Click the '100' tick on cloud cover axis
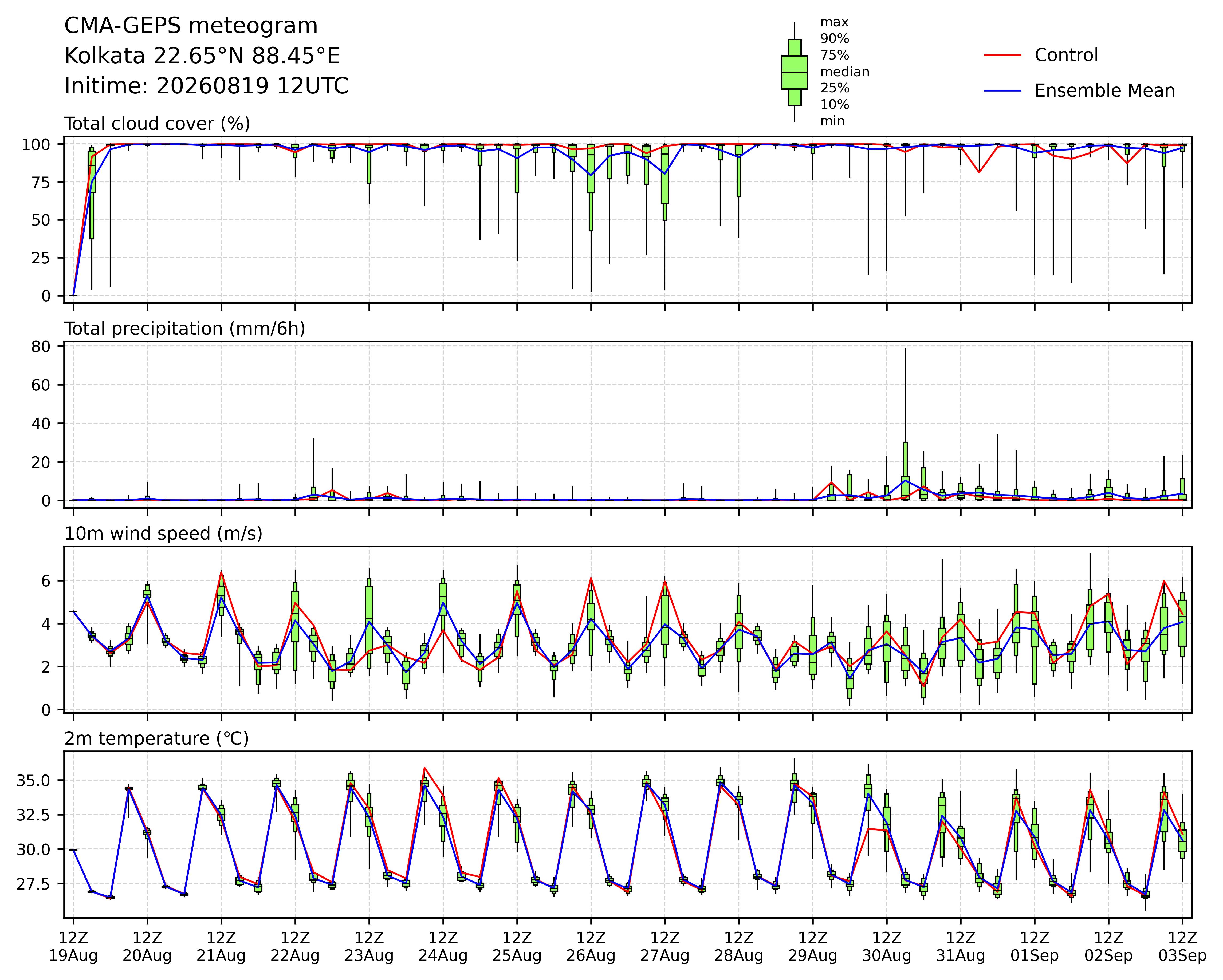The height and width of the screenshot is (980, 1223). coord(36,145)
